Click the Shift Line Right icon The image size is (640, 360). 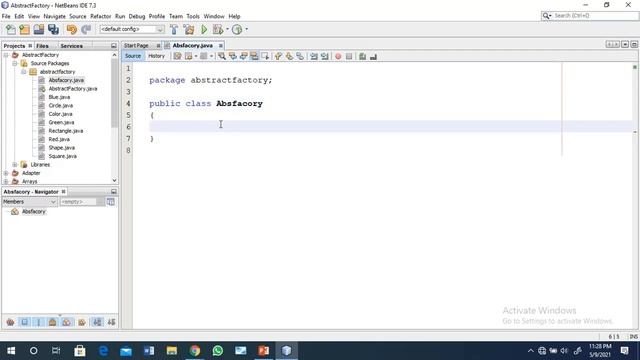[325, 56]
